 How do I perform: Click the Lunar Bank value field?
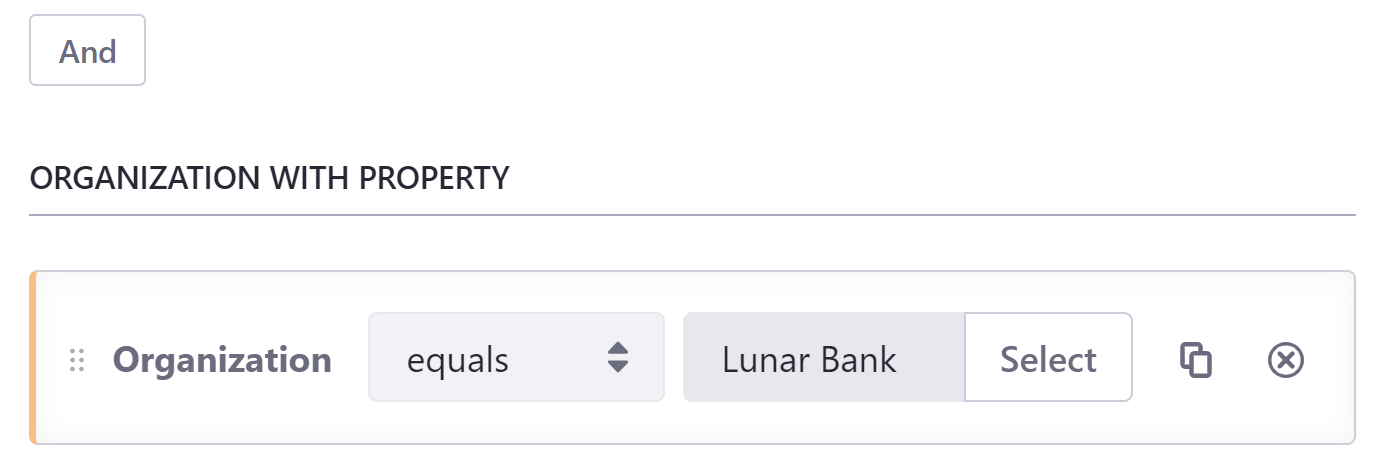point(824,357)
